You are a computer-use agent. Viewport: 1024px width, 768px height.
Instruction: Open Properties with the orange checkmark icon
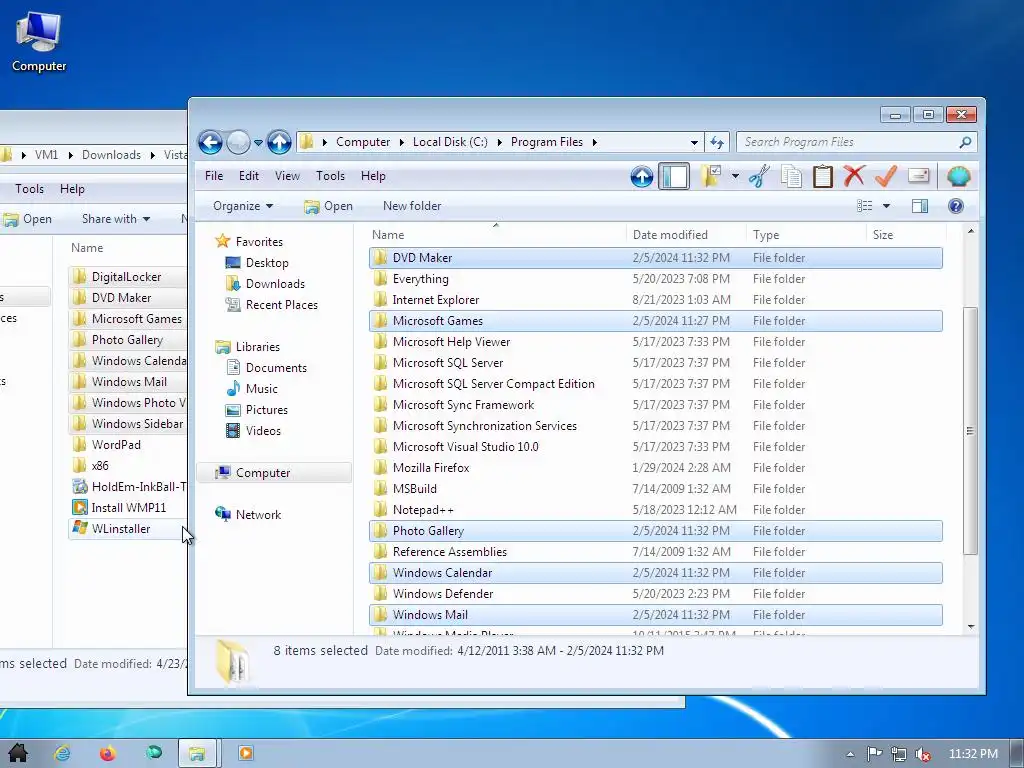pos(886,176)
